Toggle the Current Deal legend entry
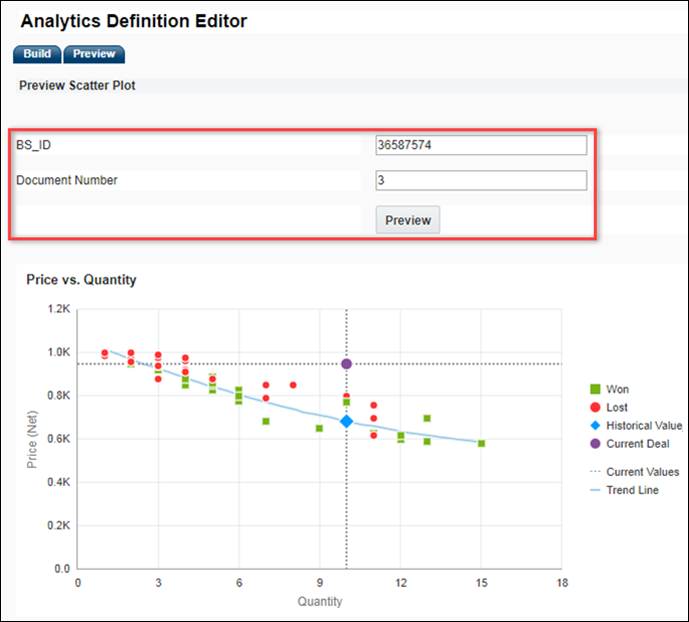The width and height of the screenshot is (689, 622). [x=630, y=444]
